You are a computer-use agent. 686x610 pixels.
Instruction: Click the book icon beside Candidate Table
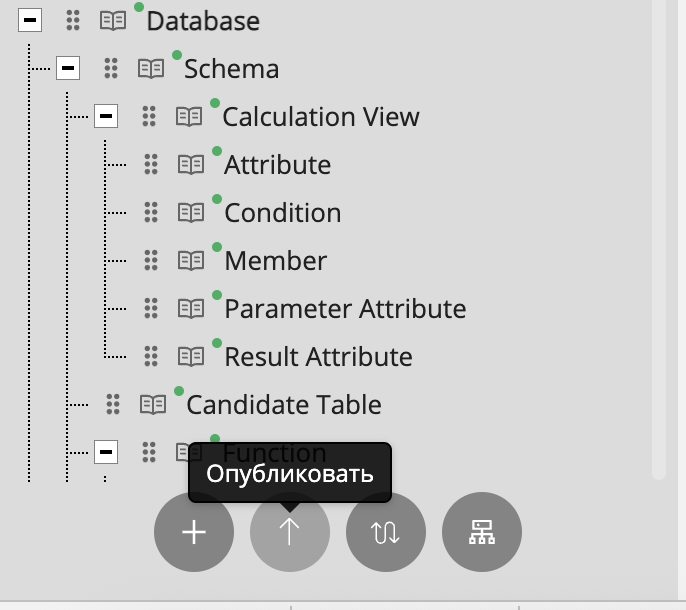point(153,405)
